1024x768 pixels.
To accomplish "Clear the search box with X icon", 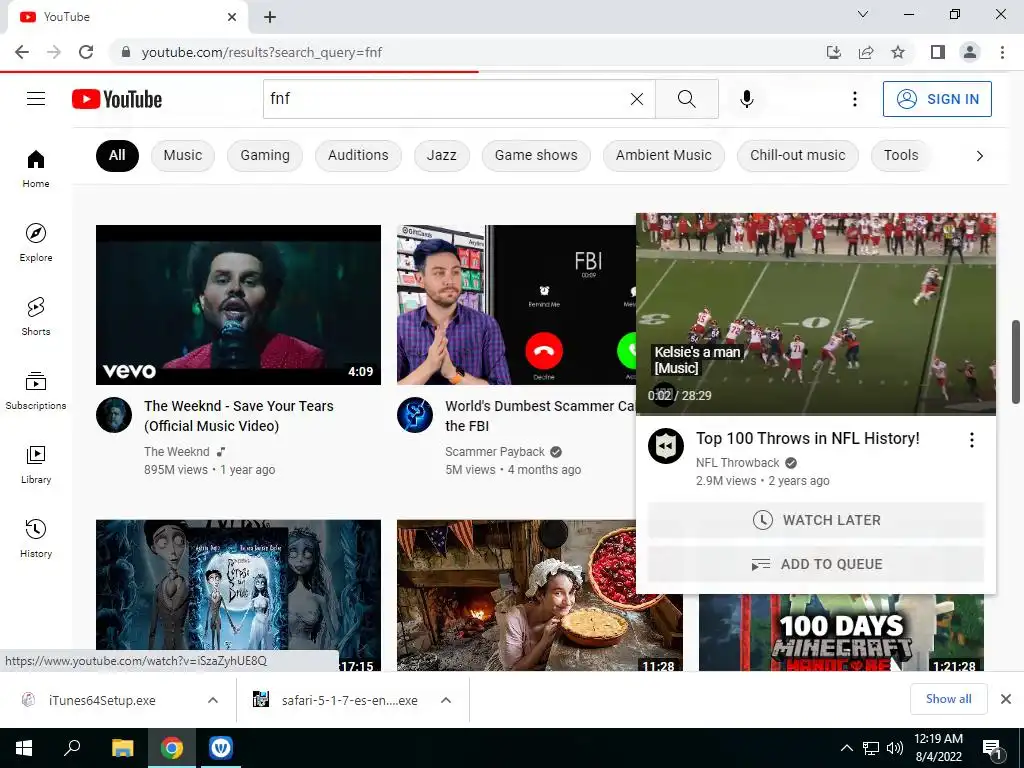I will point(637,99).
